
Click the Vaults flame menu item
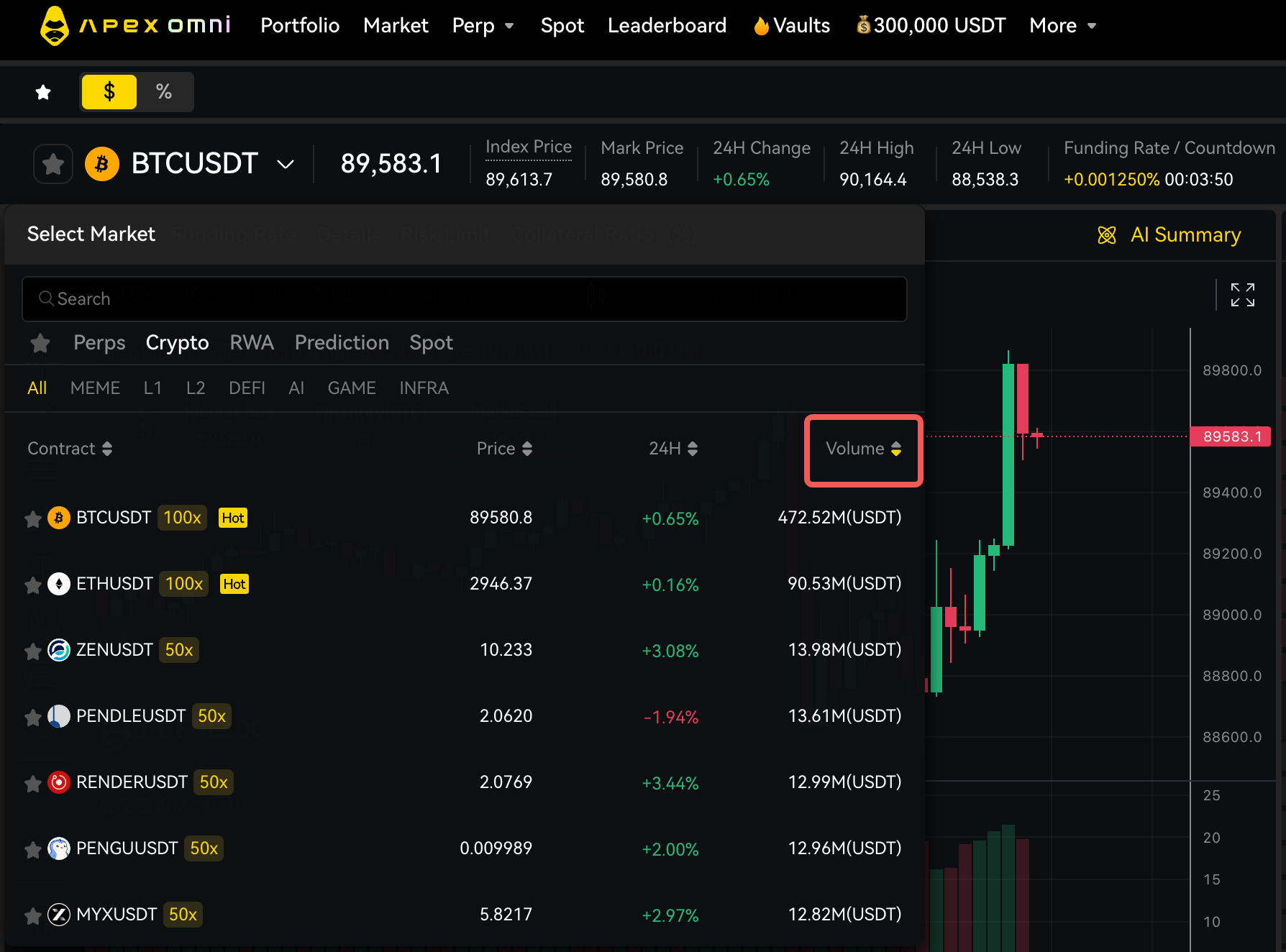click(x=791, y=26)
